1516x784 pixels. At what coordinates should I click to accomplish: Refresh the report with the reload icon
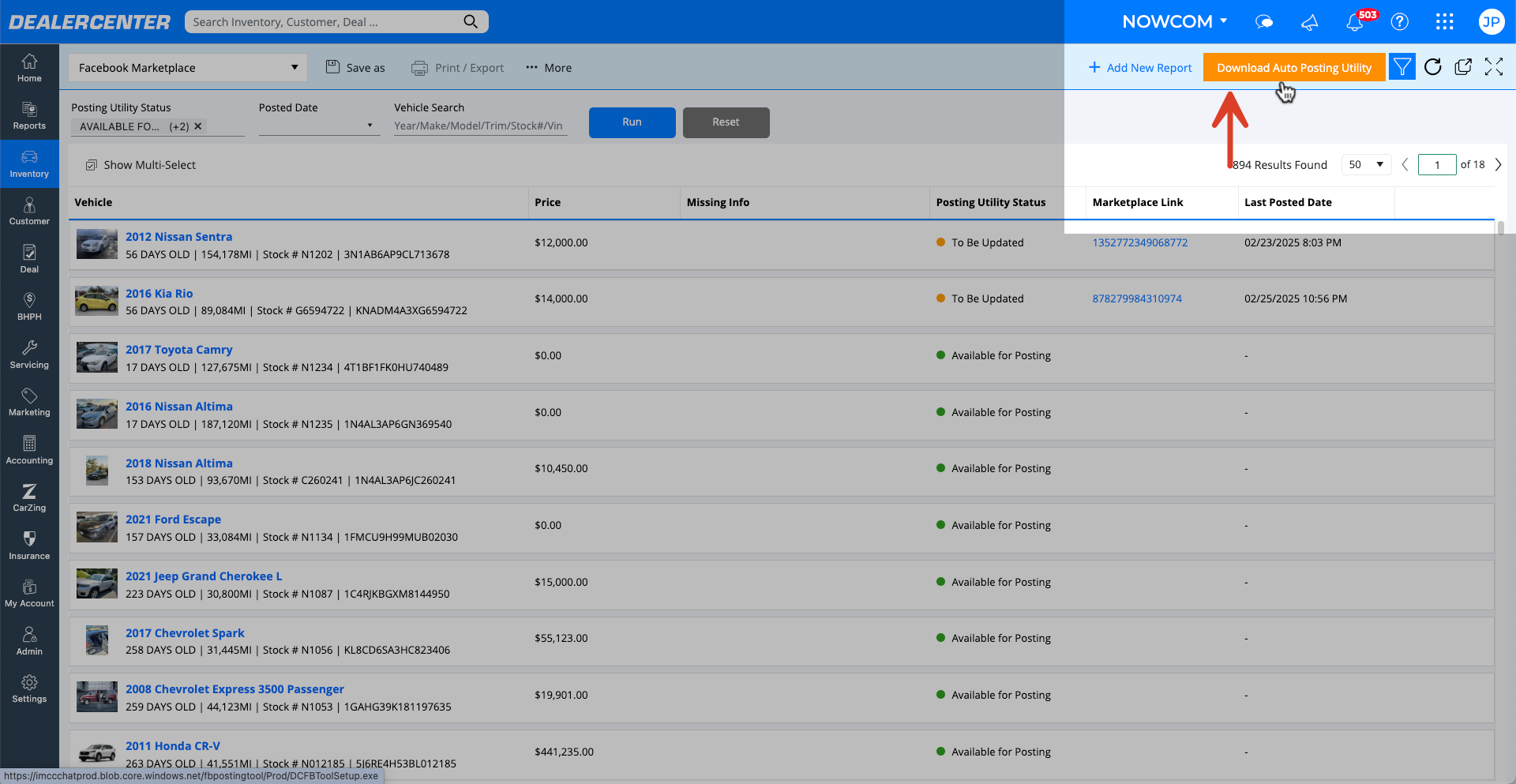pyautogui.click(x=1433, y=67)
